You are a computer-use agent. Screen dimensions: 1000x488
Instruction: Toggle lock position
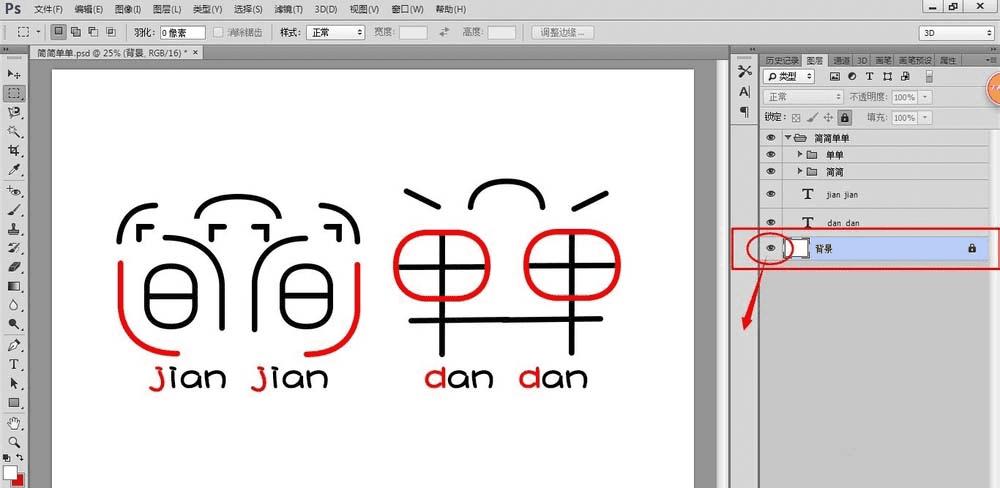828,118
